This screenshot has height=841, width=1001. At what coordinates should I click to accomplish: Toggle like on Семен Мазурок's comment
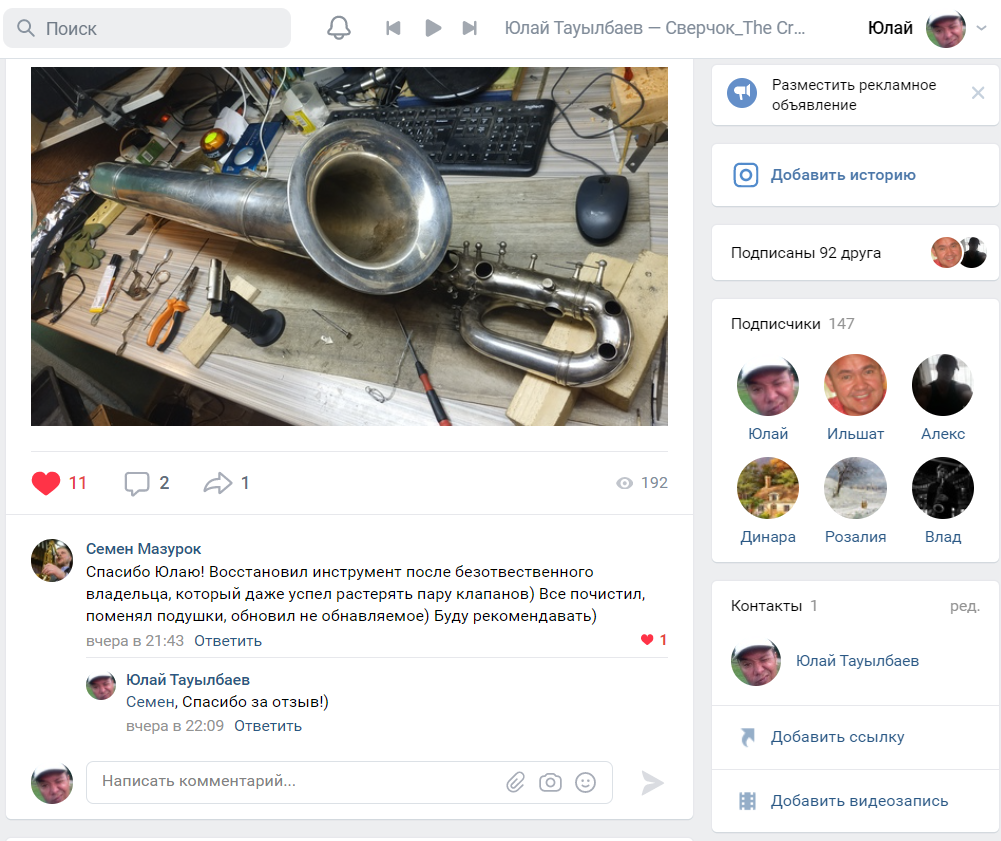click(x=648, y=640)
